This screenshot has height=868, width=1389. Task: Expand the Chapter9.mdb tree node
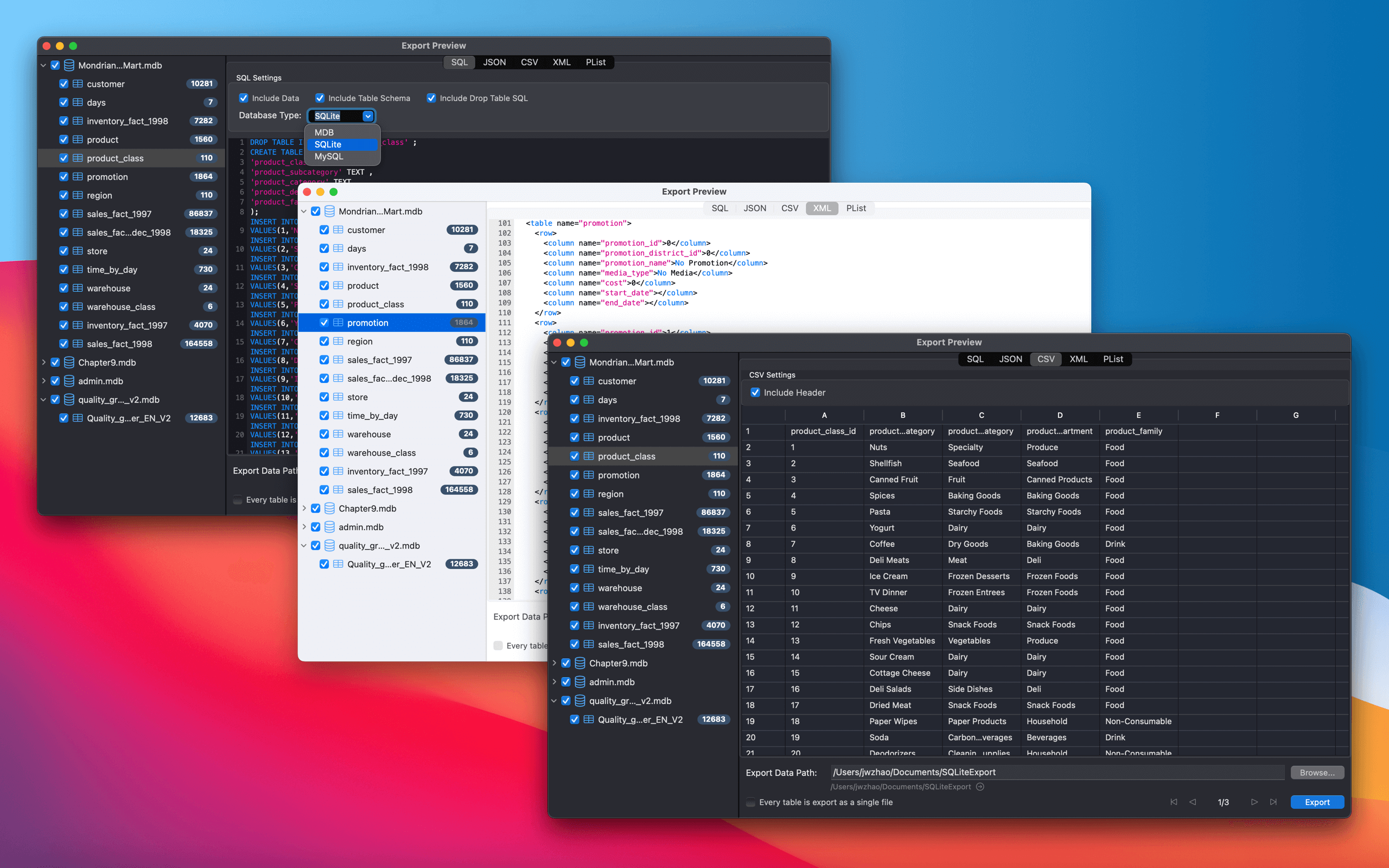(555, 663)
